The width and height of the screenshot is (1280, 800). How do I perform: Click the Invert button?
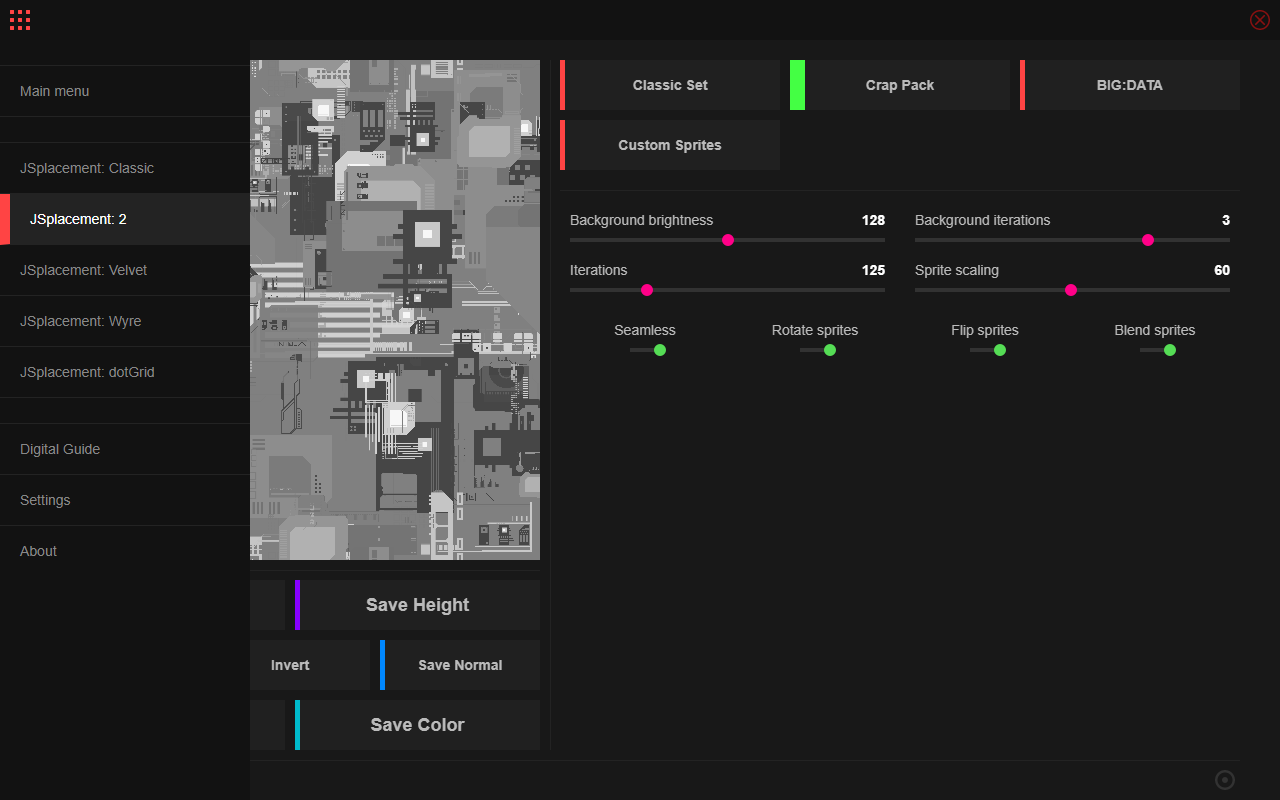[x=309, y=665]
